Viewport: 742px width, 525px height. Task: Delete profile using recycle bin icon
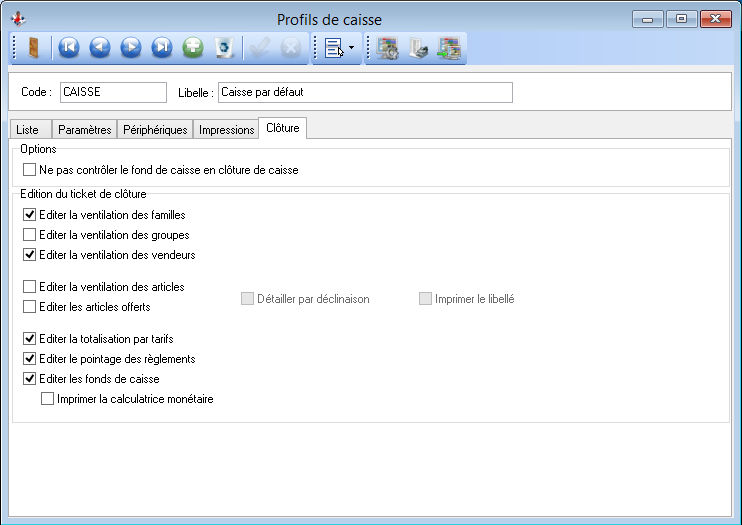tap(224, 47)
